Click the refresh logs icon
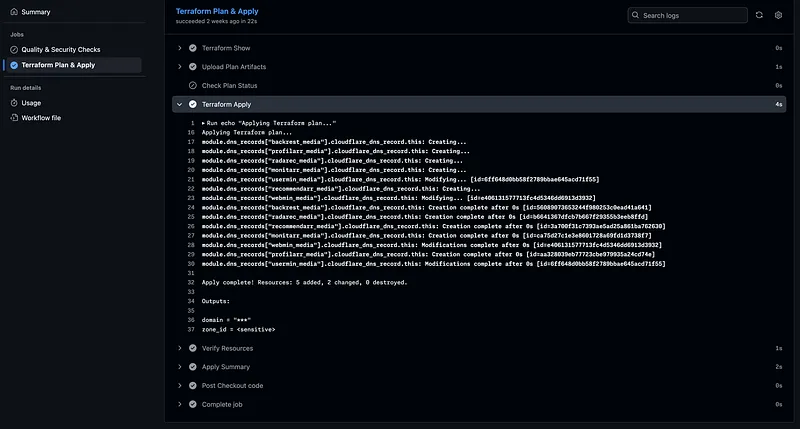 pyautogui.click(x=760, y=15)
